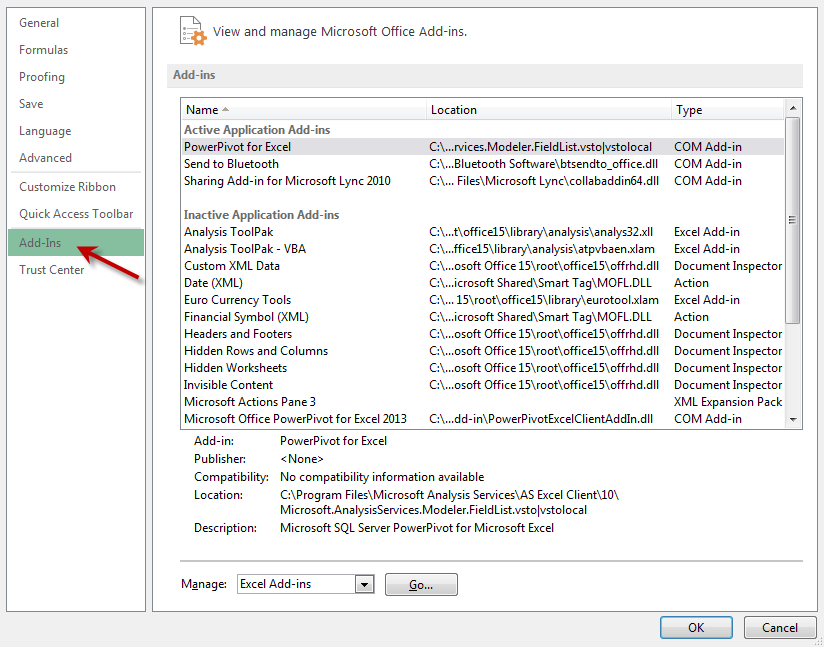
Task: Select the Euro Currency Tools row
Action: click(x=483, y=300)
